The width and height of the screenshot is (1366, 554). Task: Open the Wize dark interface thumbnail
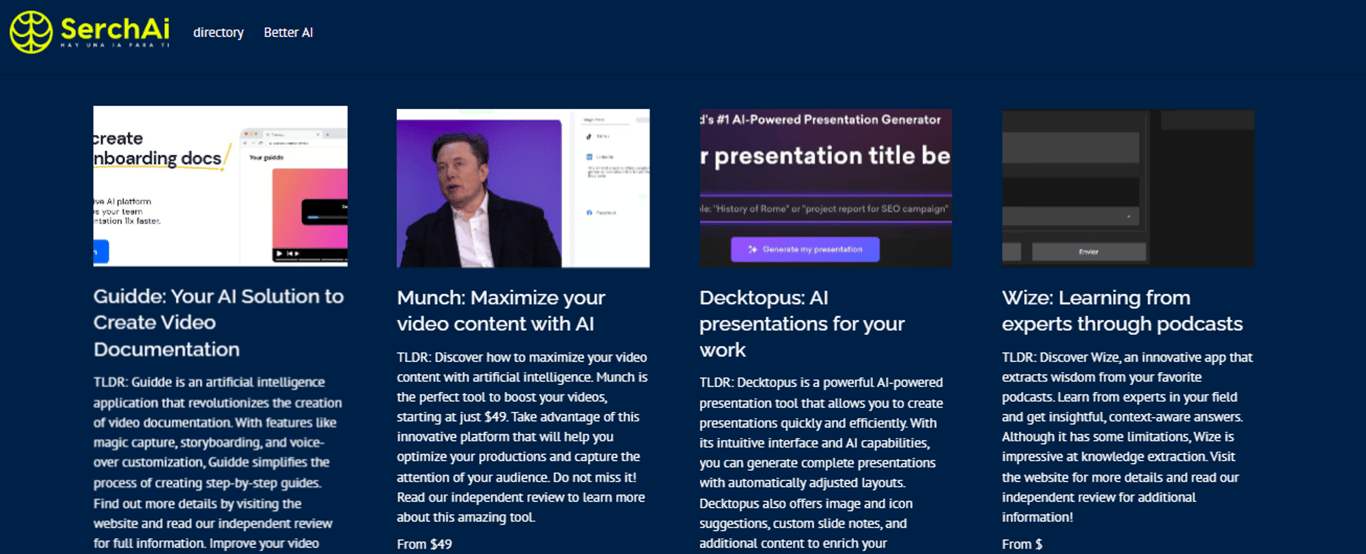(1128, 188)
